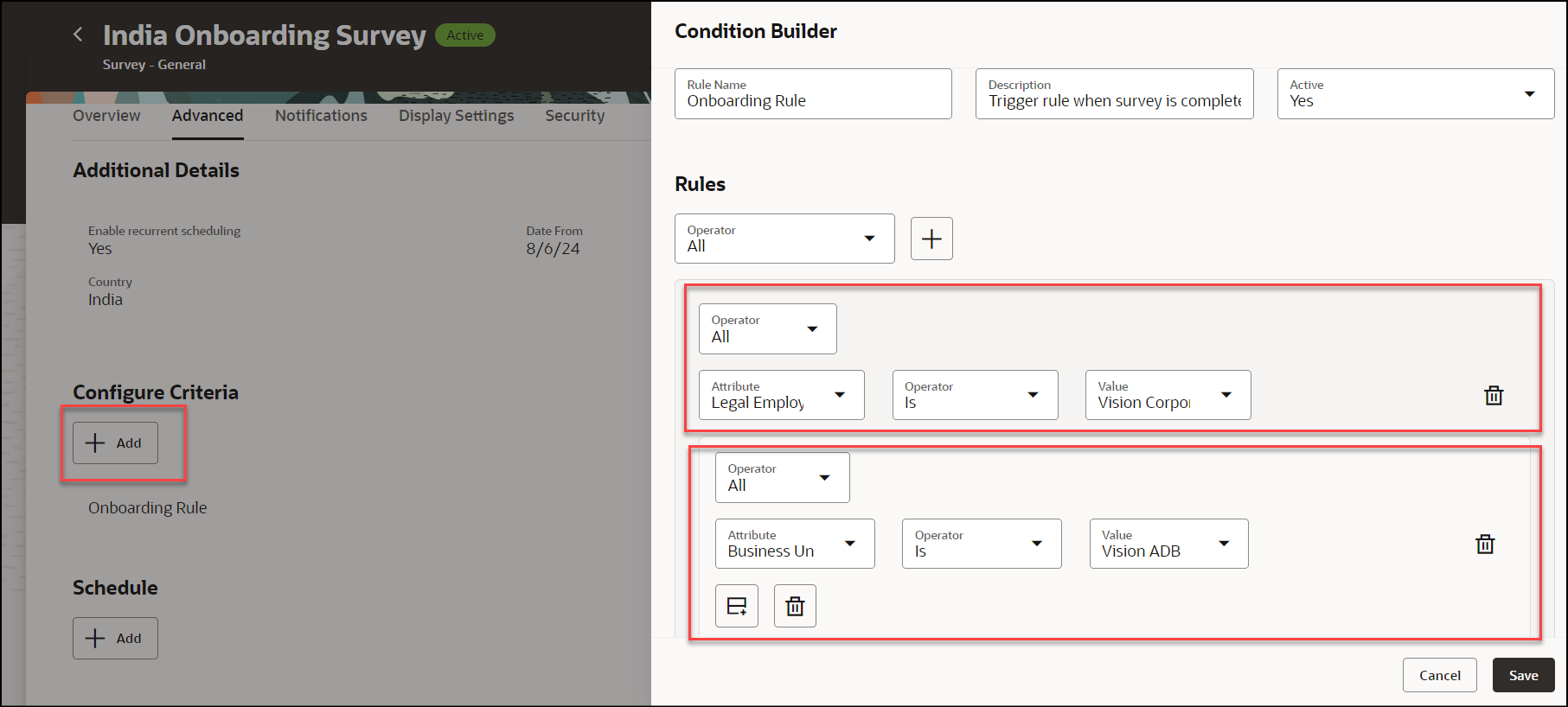1568x707 pixels.
Task: Click the Additional Details heading
Action: [157, 170]
